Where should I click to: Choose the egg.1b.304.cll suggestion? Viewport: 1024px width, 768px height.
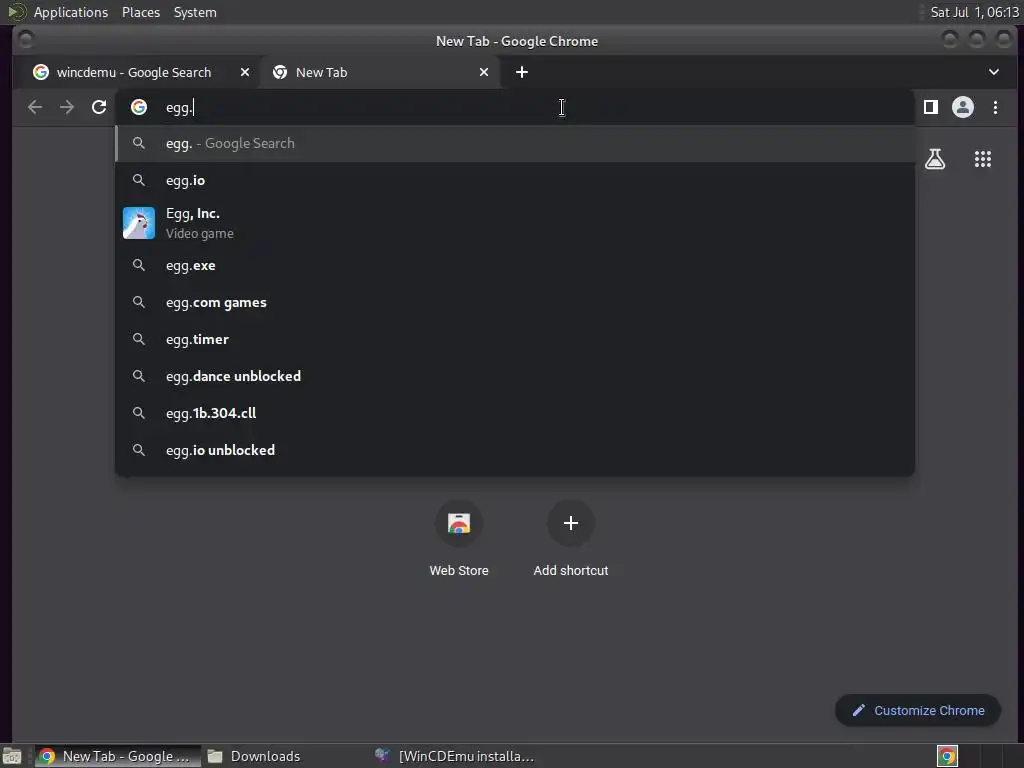coord(515,413)
